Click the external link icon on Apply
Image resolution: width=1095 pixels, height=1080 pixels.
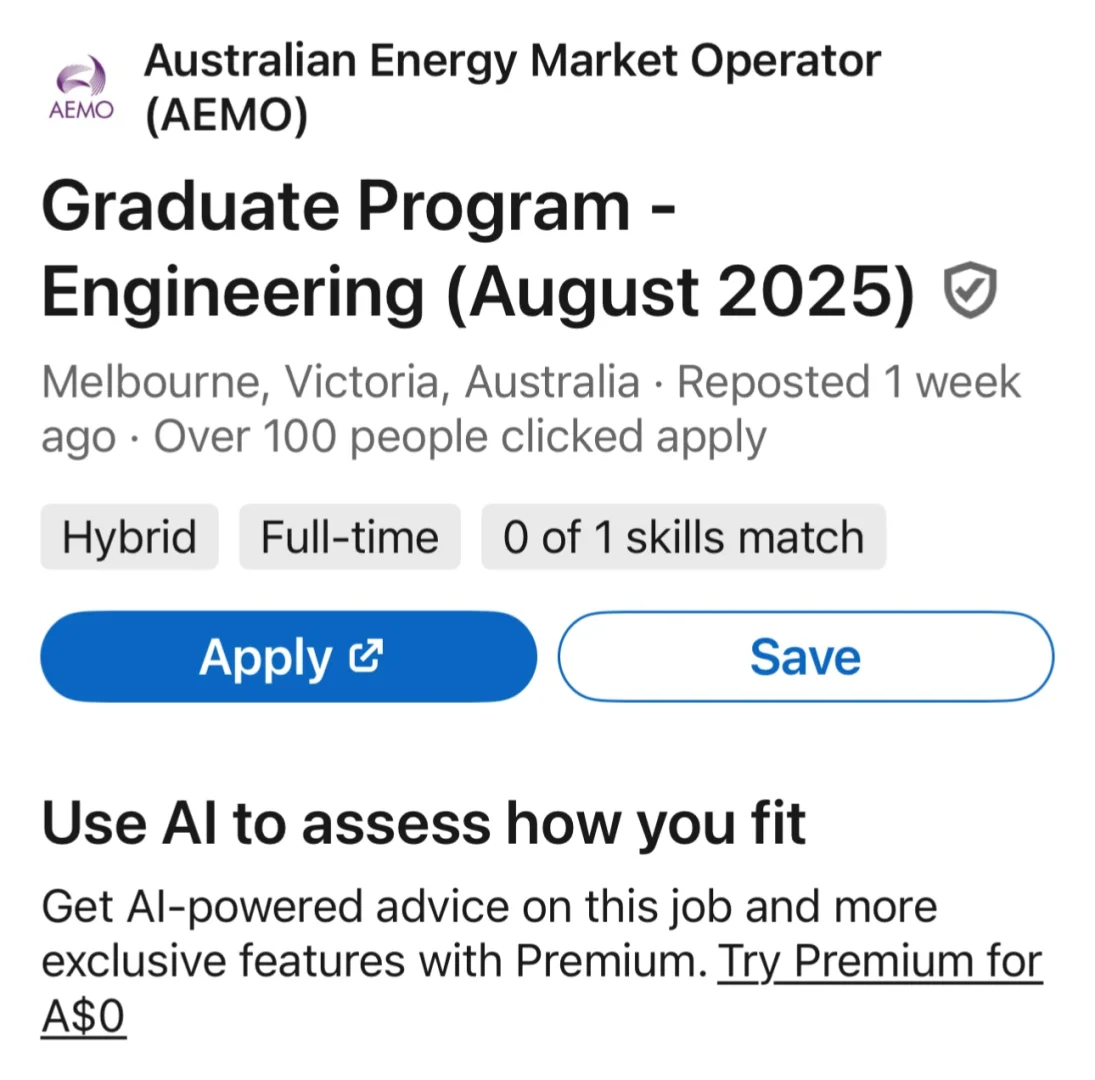coord(366,655)
